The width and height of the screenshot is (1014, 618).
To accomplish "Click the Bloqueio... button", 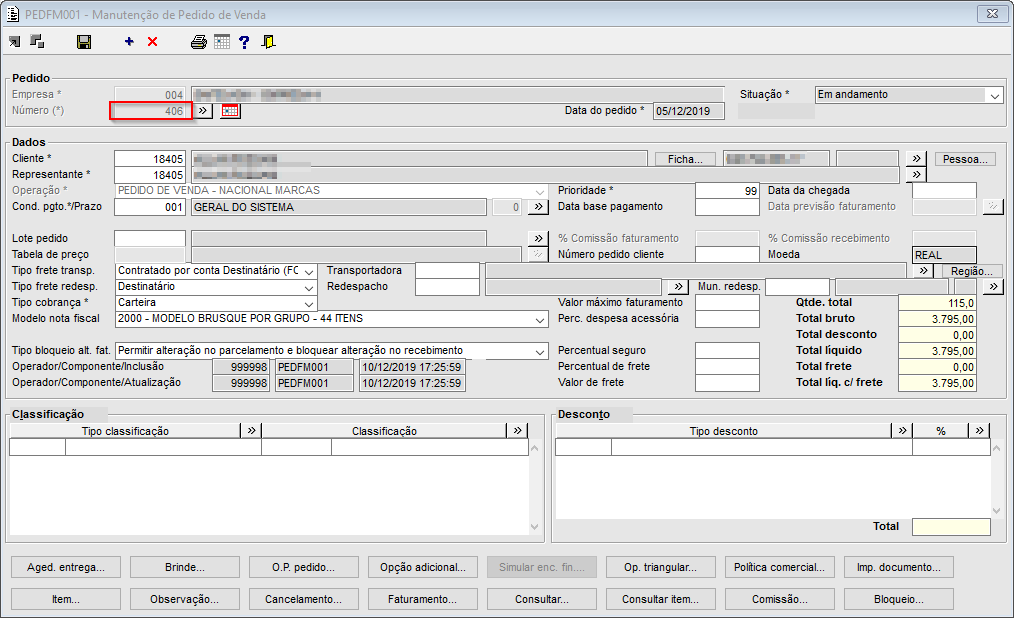I will coord(899,599).
